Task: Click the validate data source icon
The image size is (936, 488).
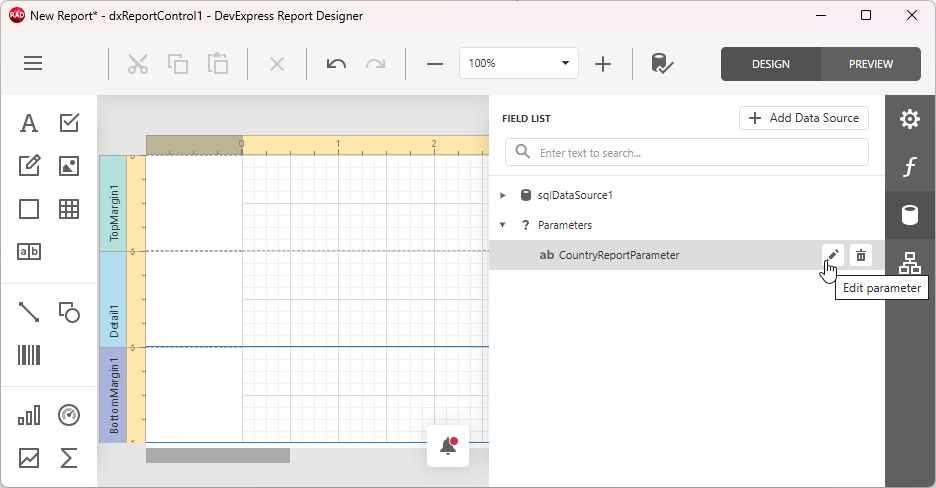Action: pyautogui.click(x=662, y=63)
